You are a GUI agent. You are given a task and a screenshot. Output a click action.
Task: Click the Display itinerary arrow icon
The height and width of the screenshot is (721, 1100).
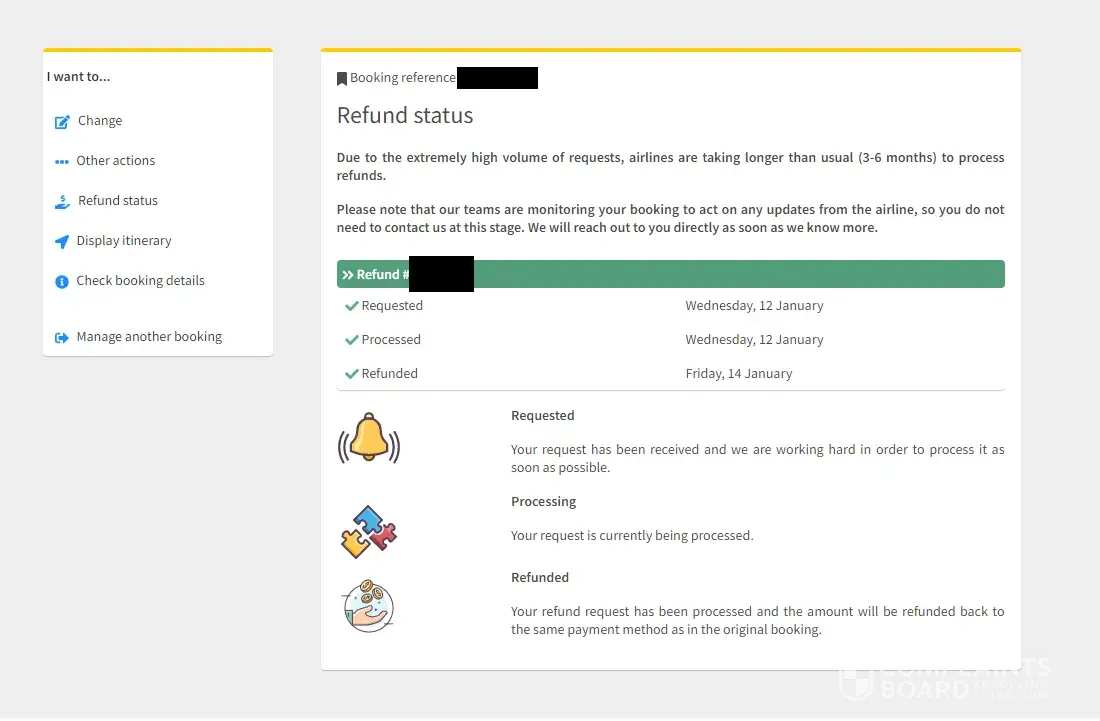[62, 242]
